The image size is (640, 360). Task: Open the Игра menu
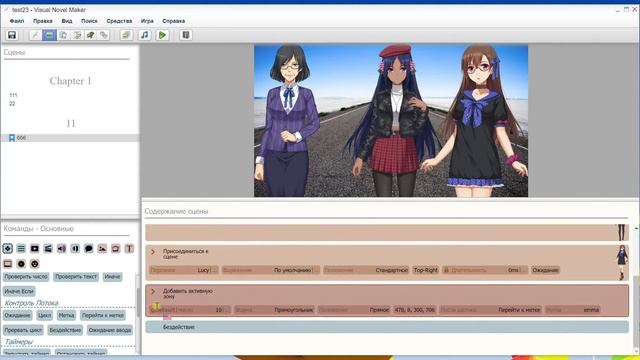(147, 21)
